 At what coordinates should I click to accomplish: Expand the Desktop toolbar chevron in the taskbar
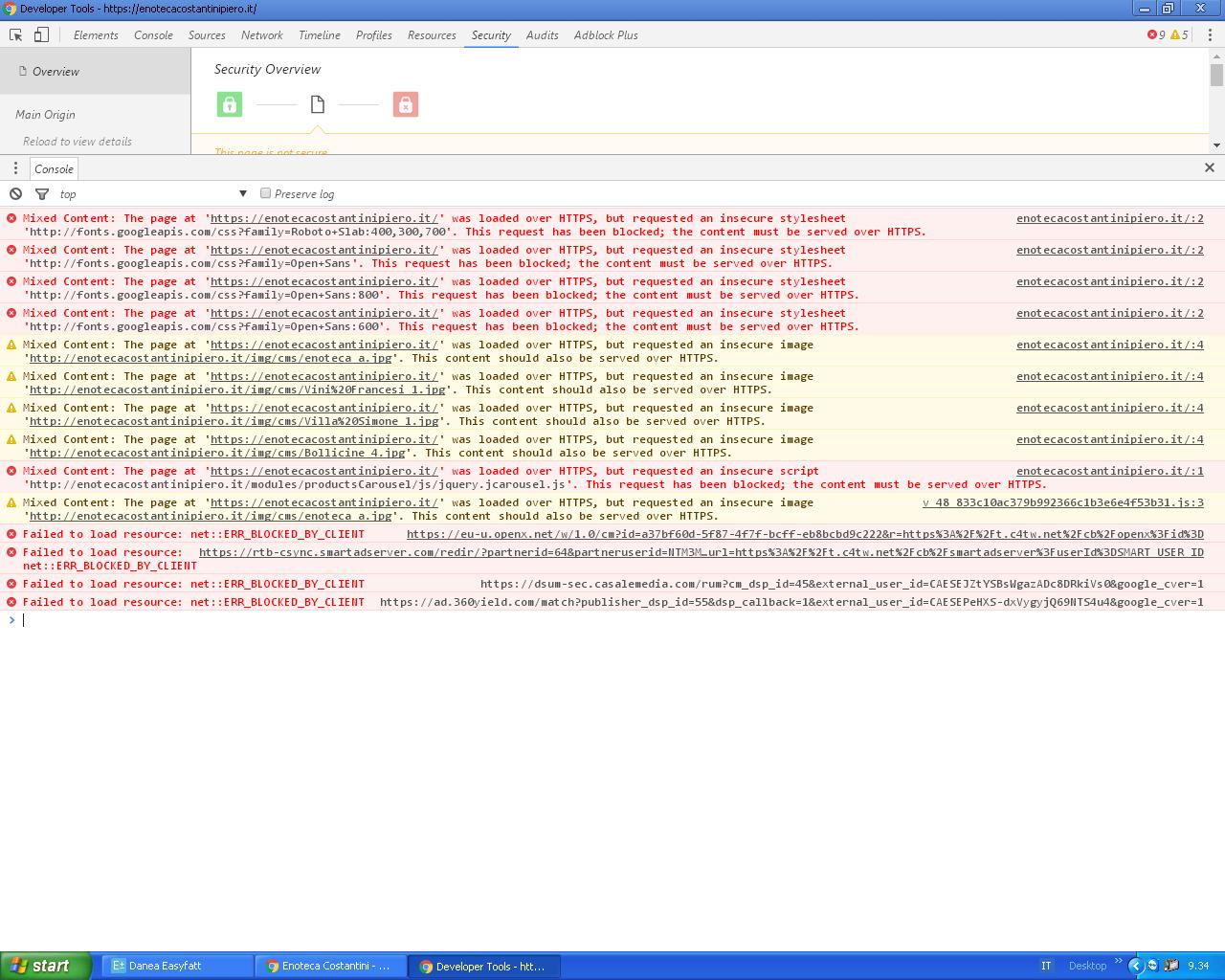tap(1117, 963)
